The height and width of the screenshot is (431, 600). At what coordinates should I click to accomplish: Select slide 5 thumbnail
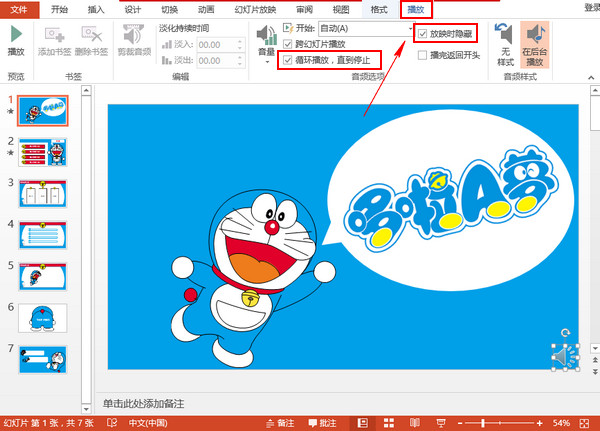click(42, 276)
